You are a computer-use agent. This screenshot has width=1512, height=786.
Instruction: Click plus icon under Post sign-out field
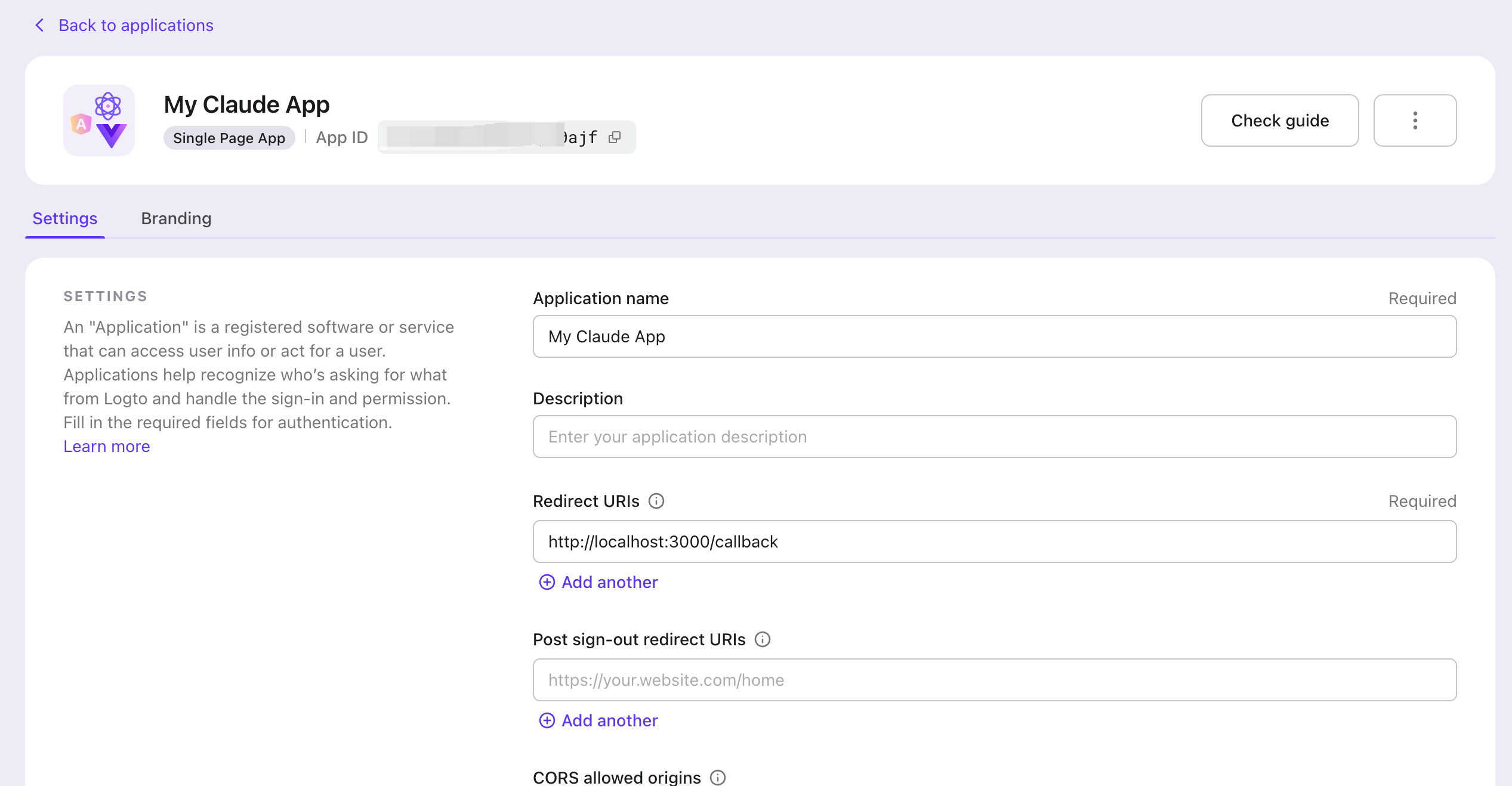(547, 721)
